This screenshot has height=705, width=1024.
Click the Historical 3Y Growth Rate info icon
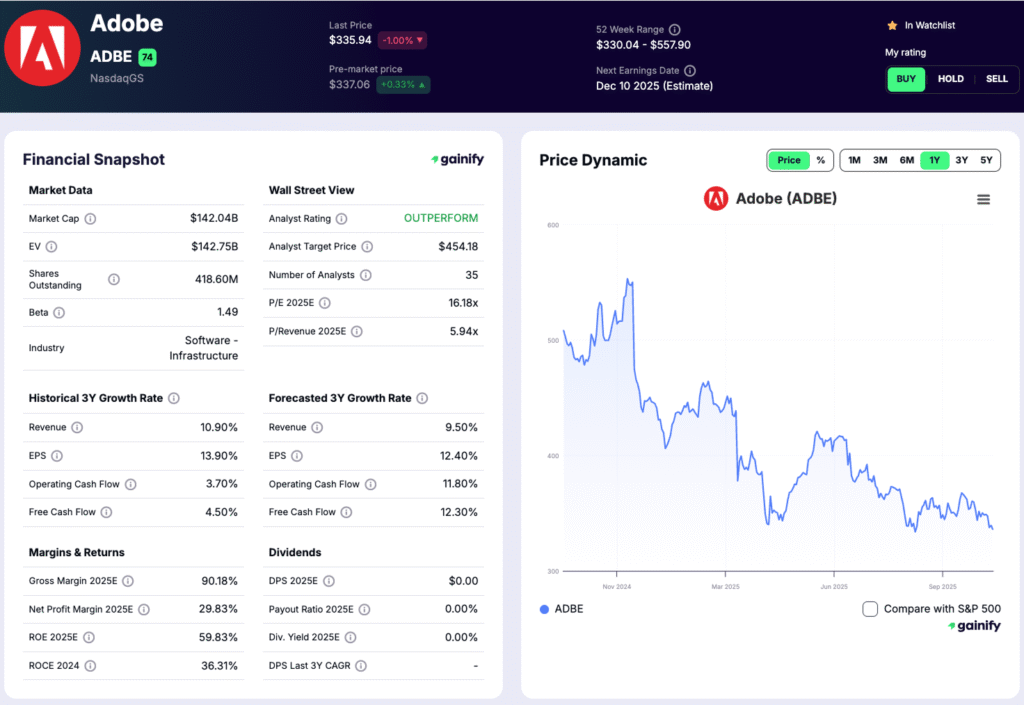(174, 398)
